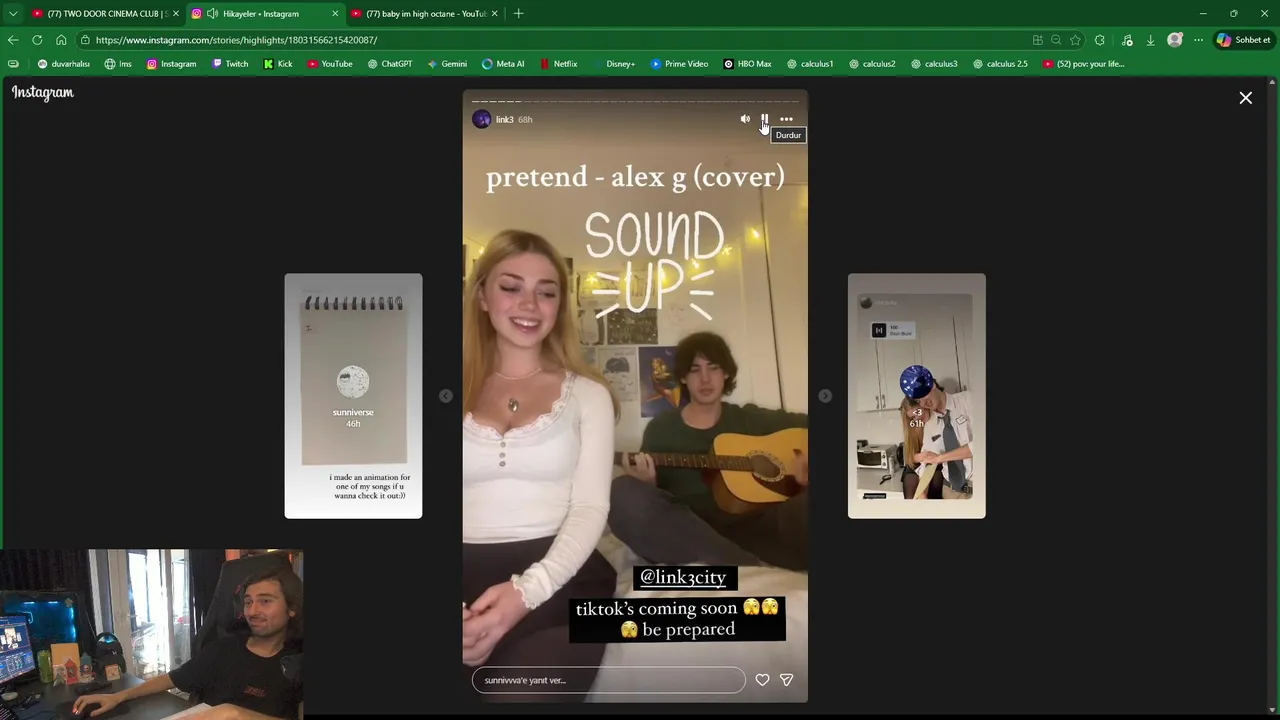Tap the @link3city mention sticker

pos(683,577)
